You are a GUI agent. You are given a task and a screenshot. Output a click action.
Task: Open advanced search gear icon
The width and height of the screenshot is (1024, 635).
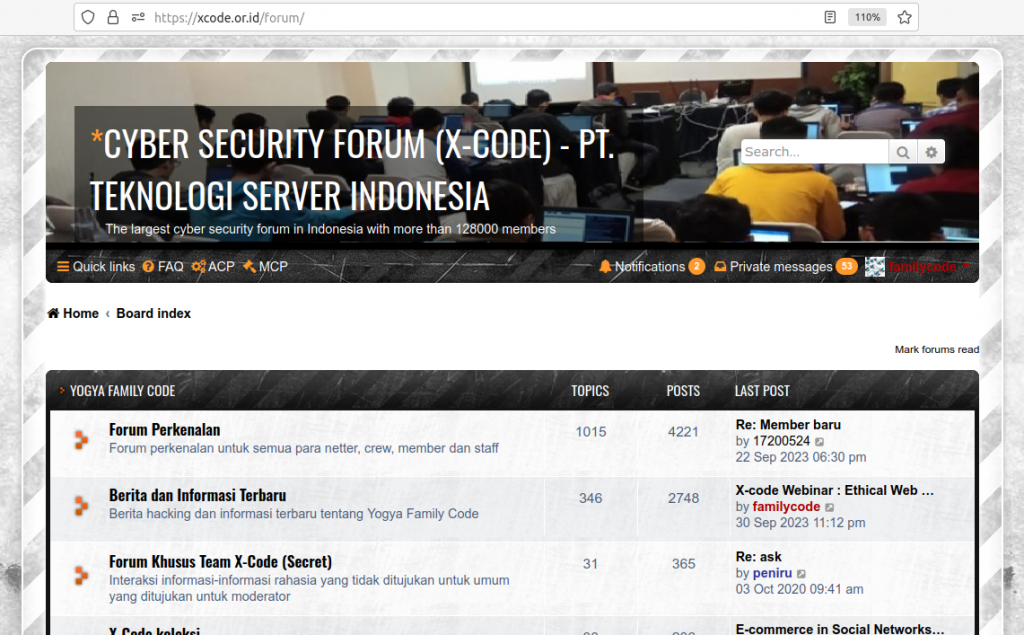[x=931, y=152]
